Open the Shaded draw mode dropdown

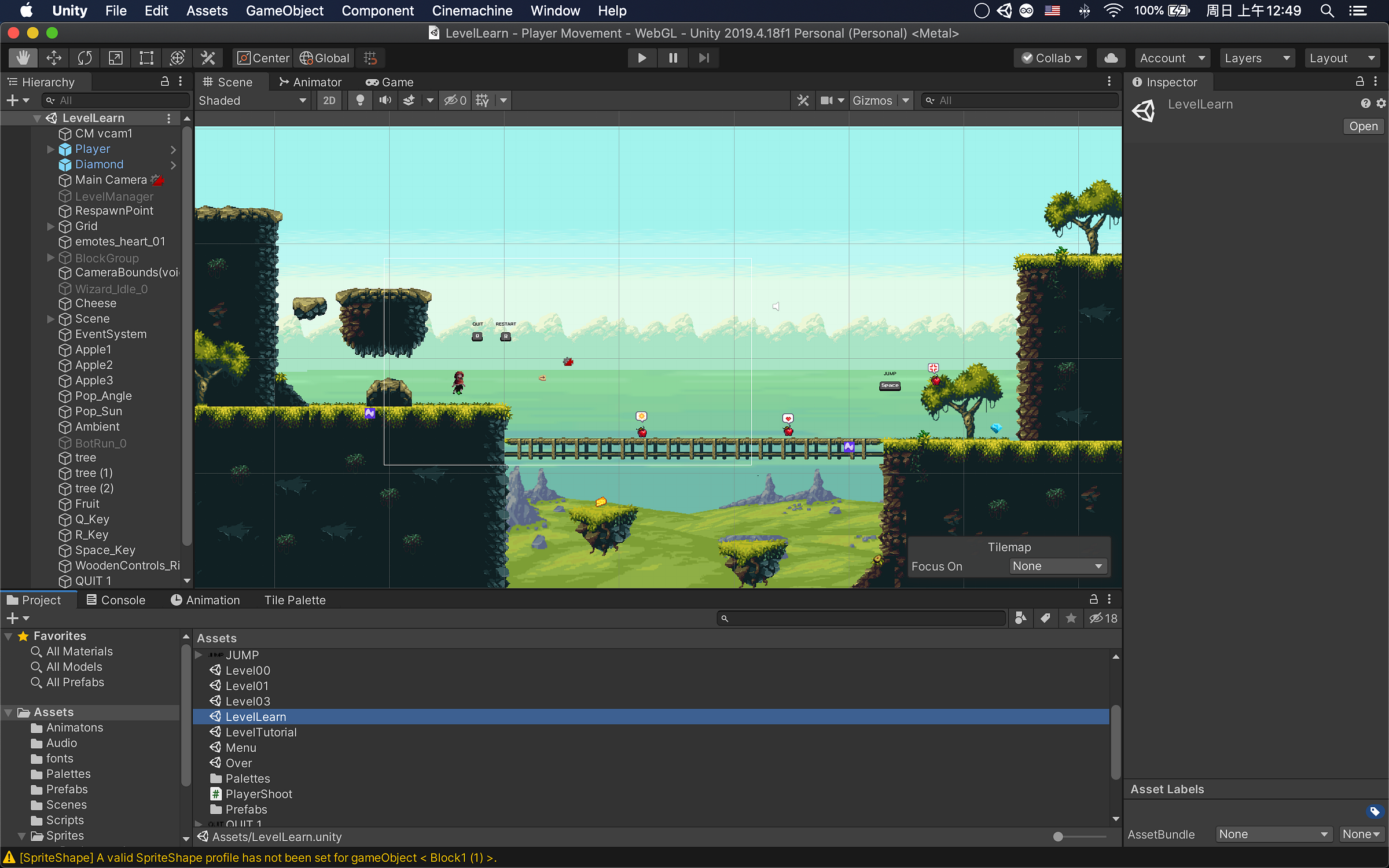click(x=252, y=101)
